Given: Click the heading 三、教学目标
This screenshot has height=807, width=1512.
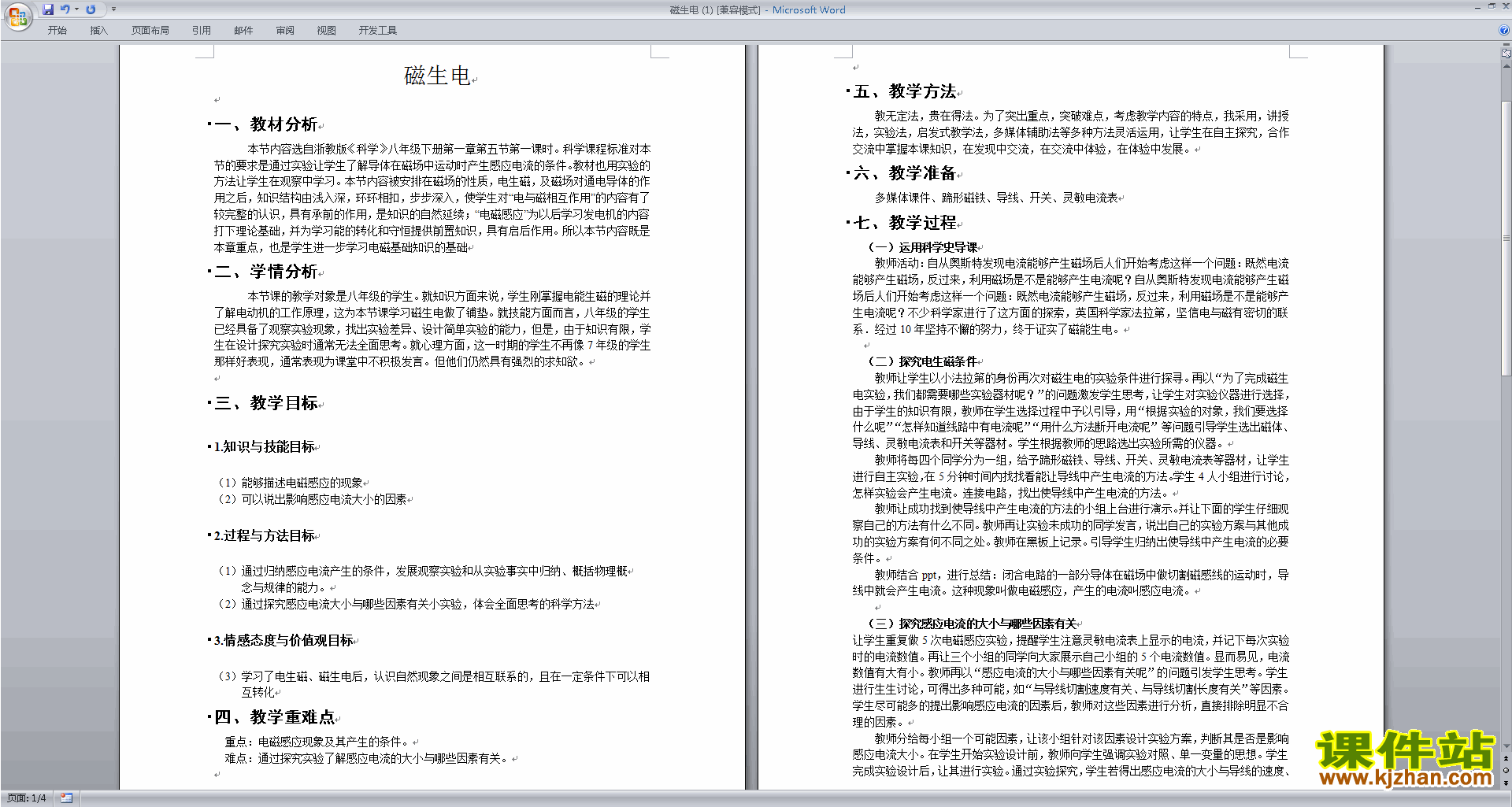Looking at the screenshot, I should coord(265,403).
